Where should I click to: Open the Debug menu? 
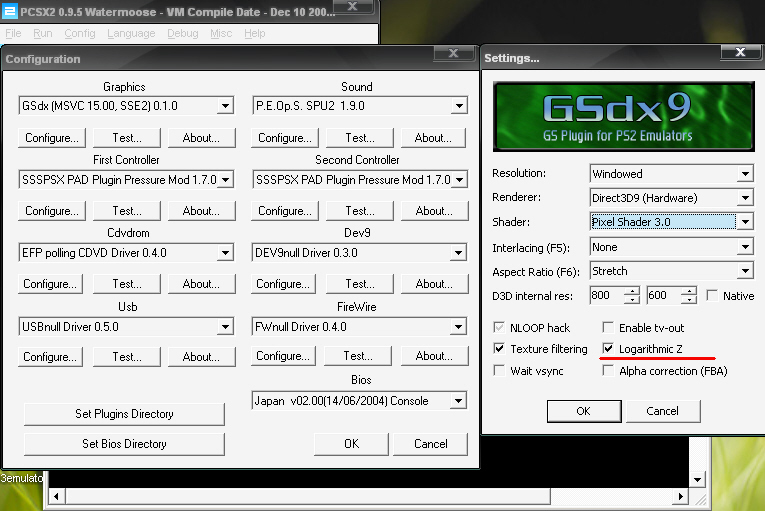click(182, 33)
